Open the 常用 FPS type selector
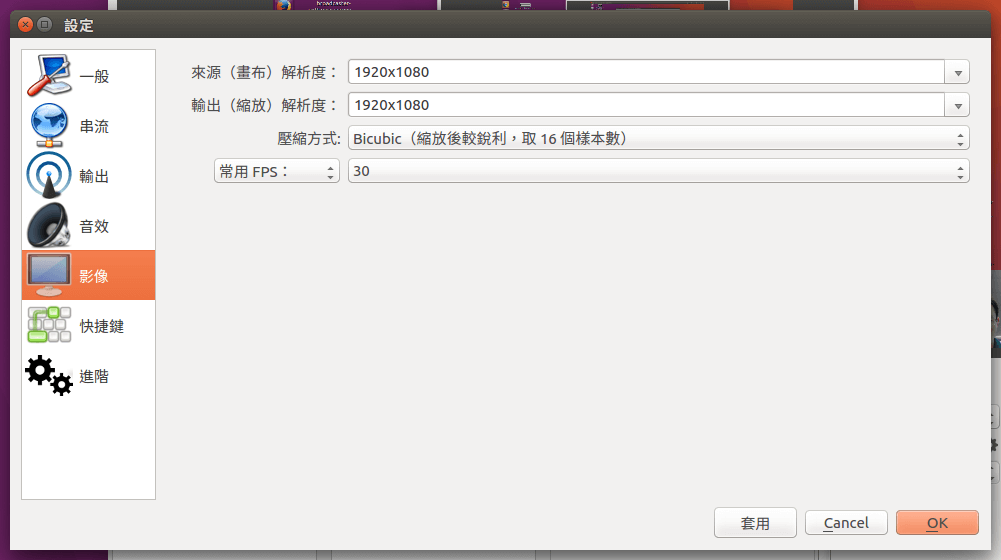Image resolution: width=1001 pixels, height=560 pixels. point(277,172)
